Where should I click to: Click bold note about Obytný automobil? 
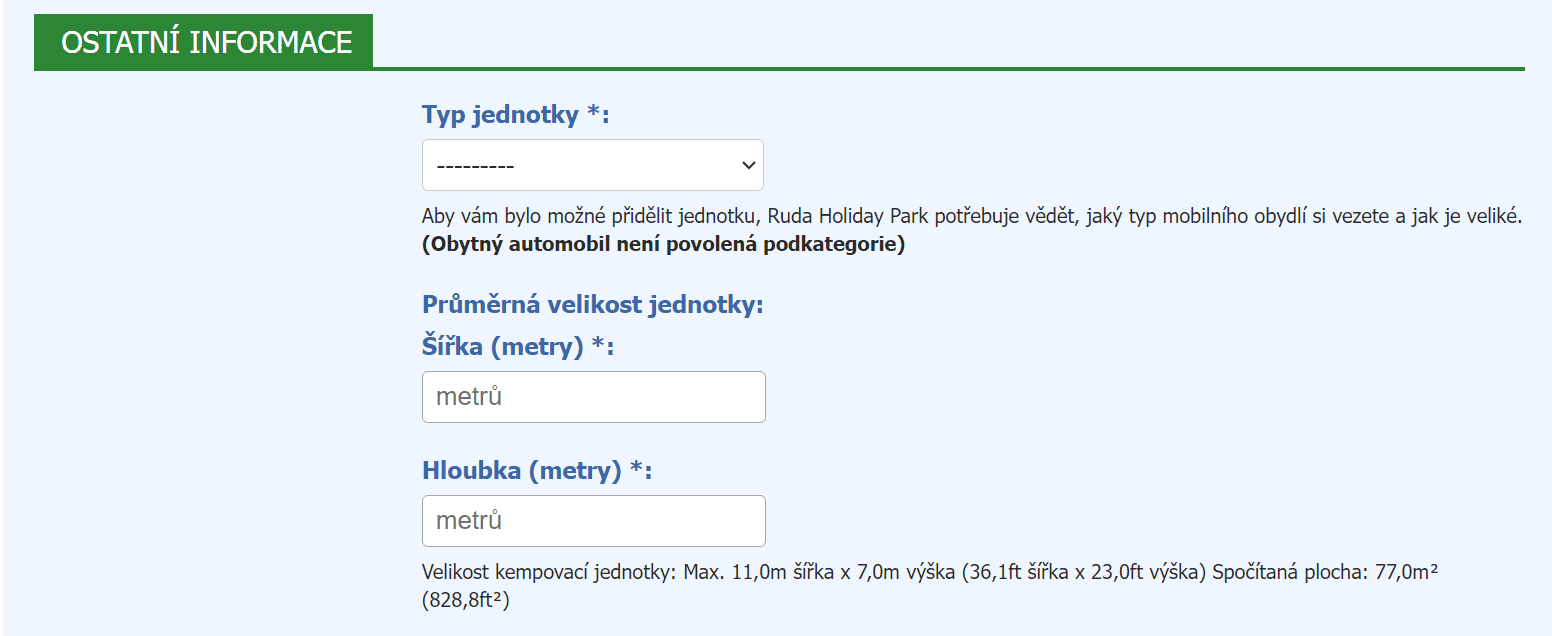(664, 245)
